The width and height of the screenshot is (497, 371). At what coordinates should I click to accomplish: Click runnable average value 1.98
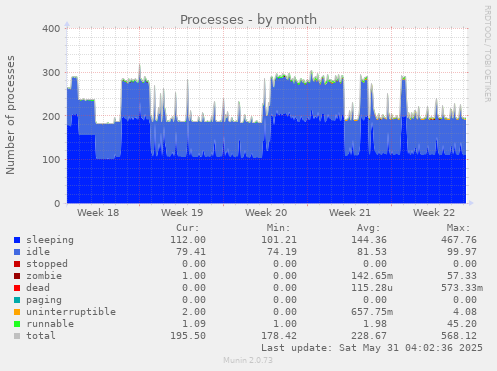point(375,324)
